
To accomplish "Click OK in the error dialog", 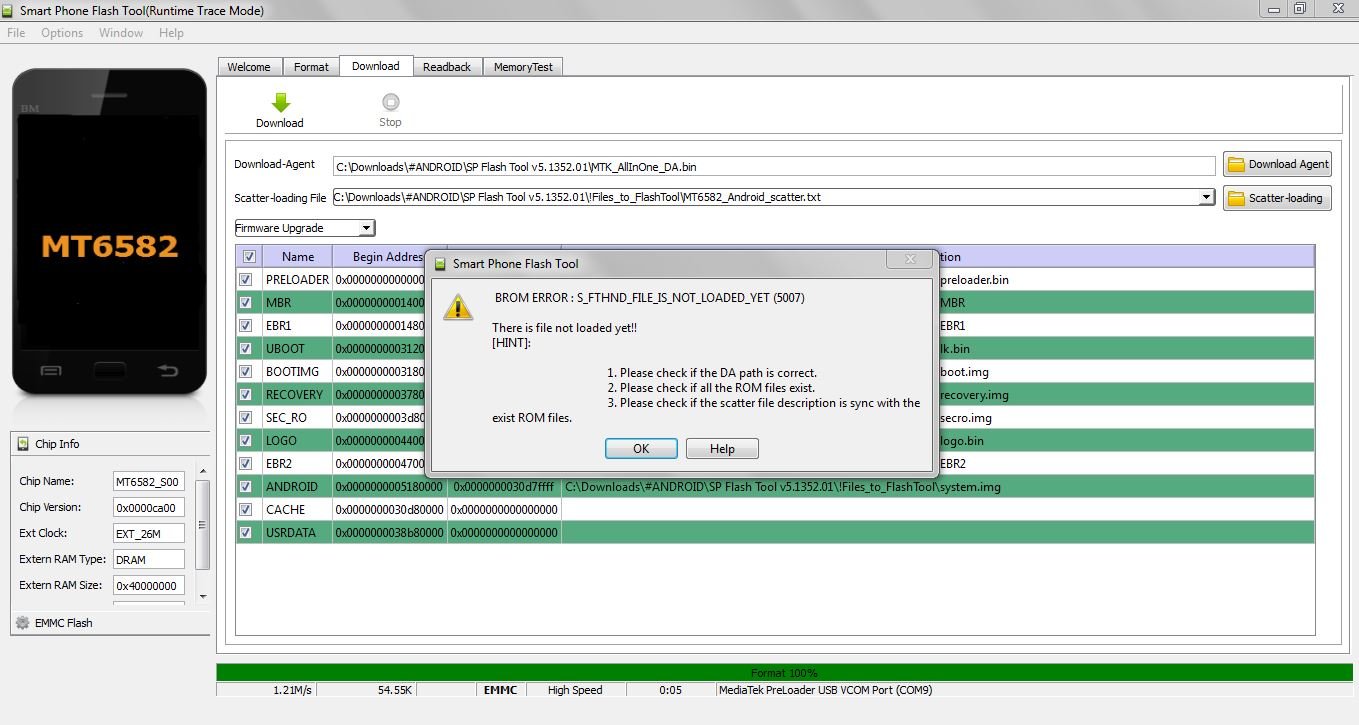I will point(641,449).
